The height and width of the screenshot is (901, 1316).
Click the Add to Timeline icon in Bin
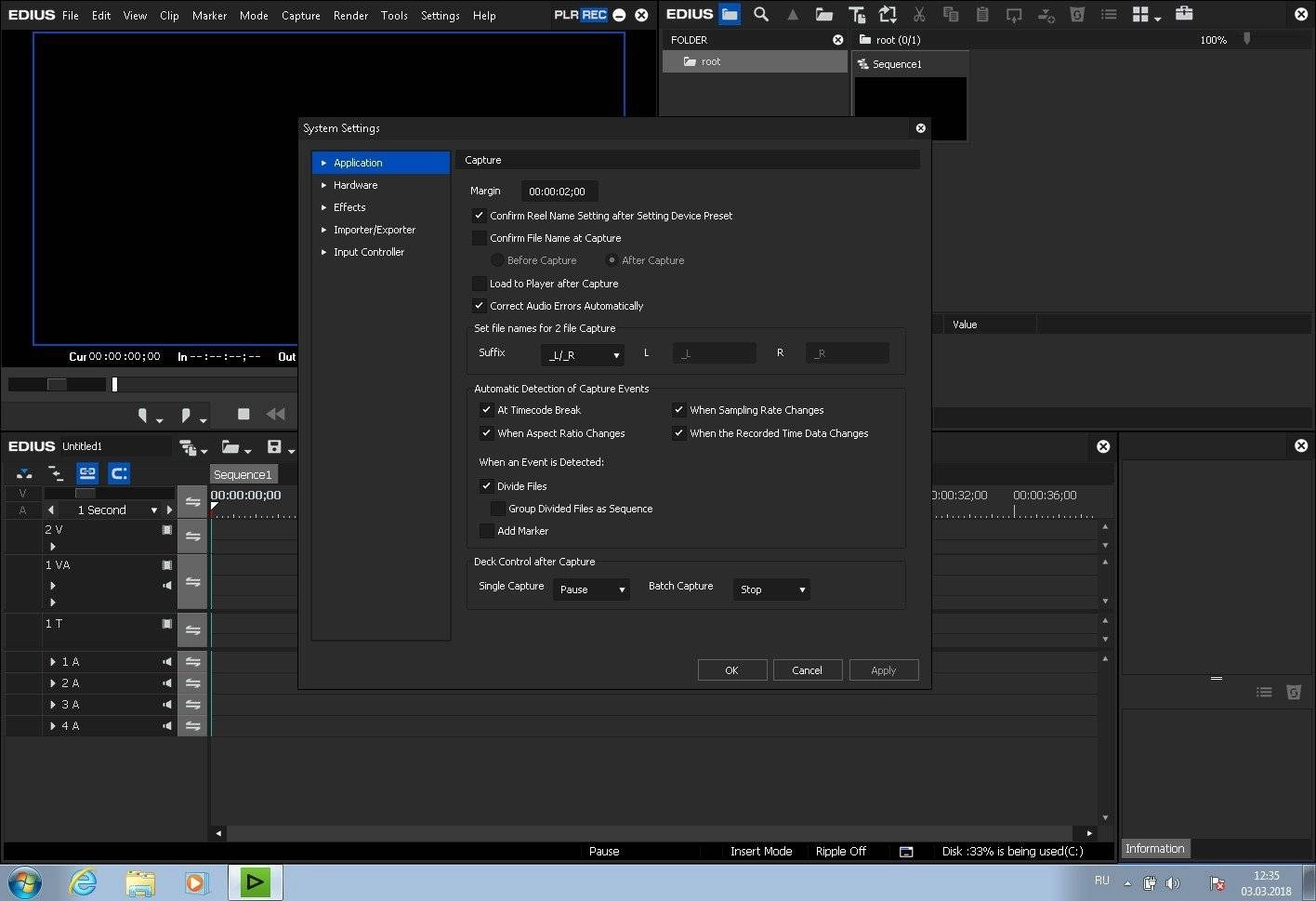tap(1046, 14)
